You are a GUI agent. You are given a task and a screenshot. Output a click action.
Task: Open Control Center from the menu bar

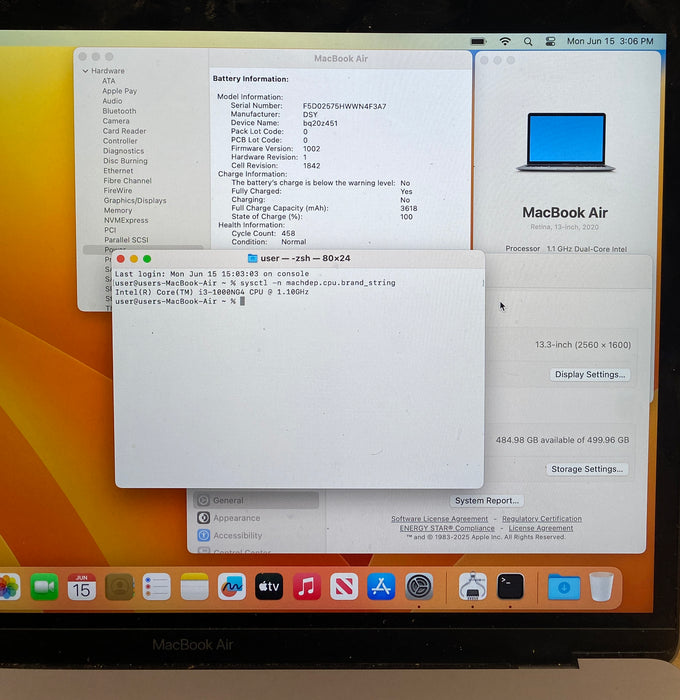[550, 42]
